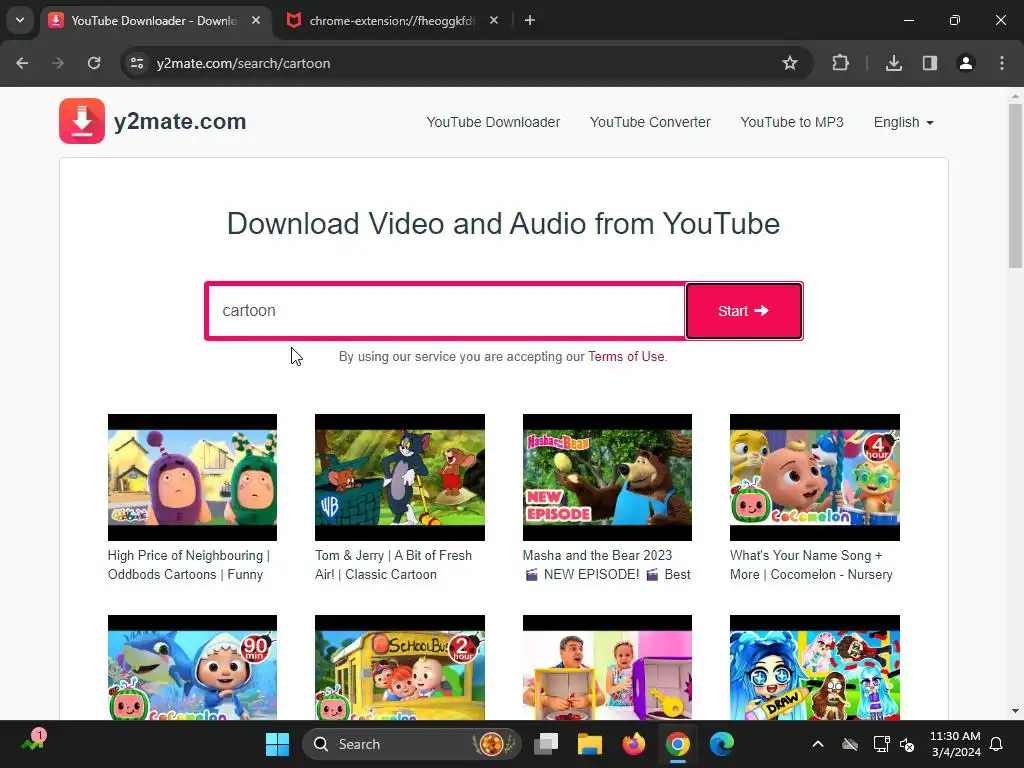Open Chrome extensions puzzle icon

tap(840, 63)
